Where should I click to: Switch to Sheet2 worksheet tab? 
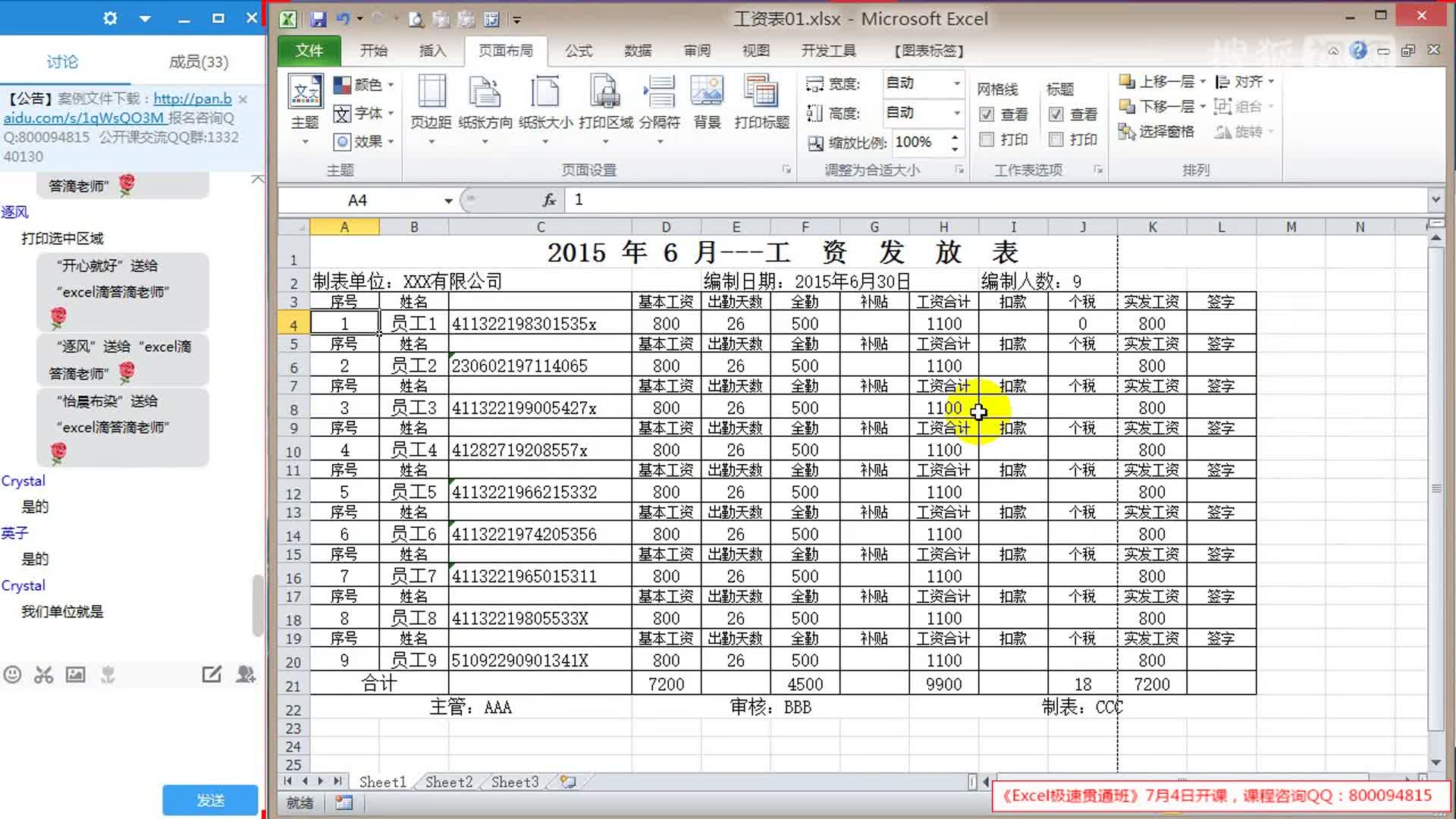(448, 782)
